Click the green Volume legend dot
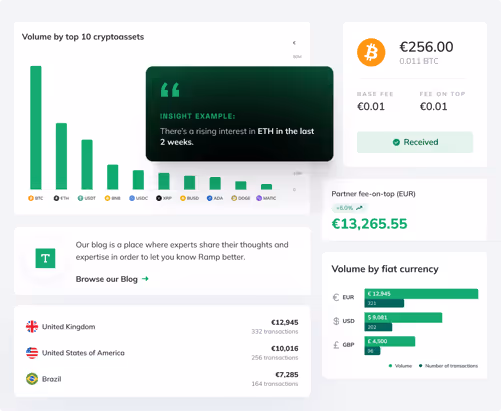Viewport: 501px width, 411px height. (390, 366)
